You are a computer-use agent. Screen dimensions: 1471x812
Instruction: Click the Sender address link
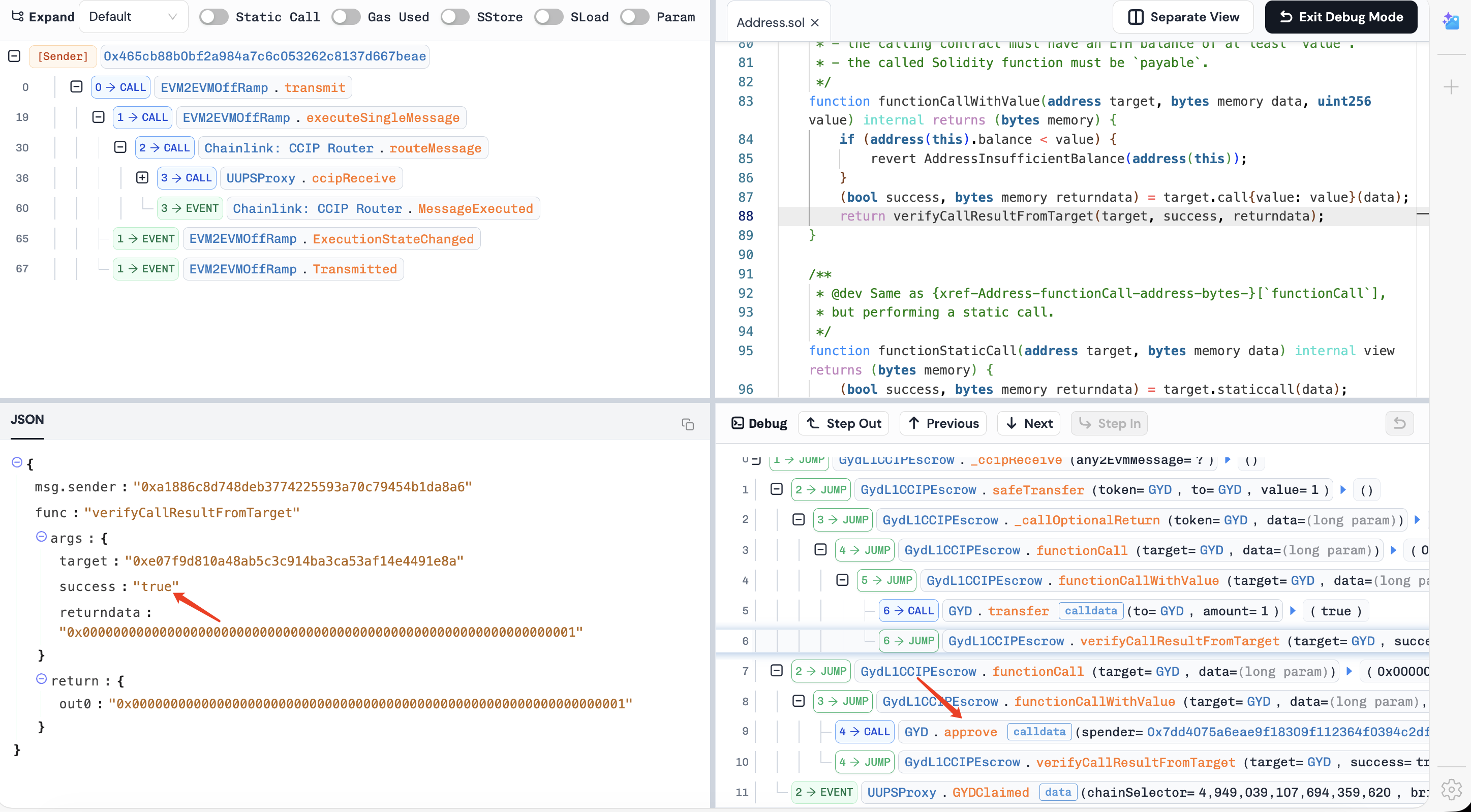click(264, 56)
